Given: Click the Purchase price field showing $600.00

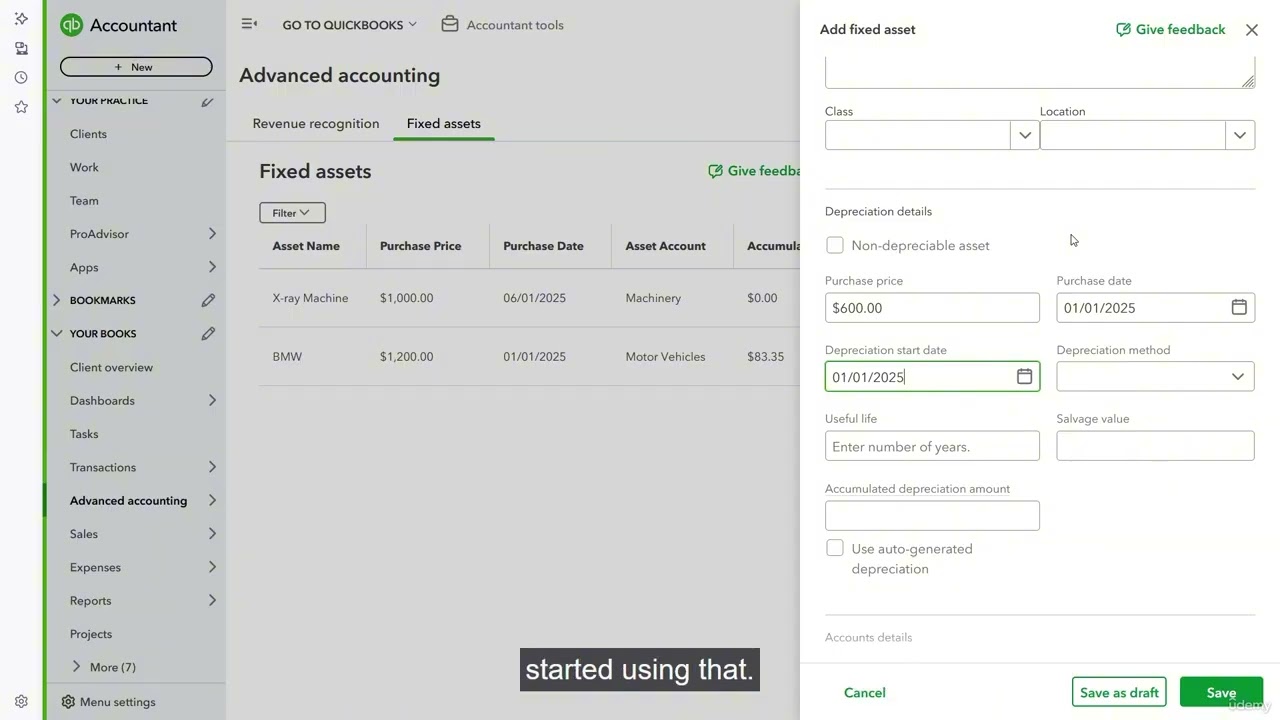Looking at the screenshot, I should [x=932, y=308].
